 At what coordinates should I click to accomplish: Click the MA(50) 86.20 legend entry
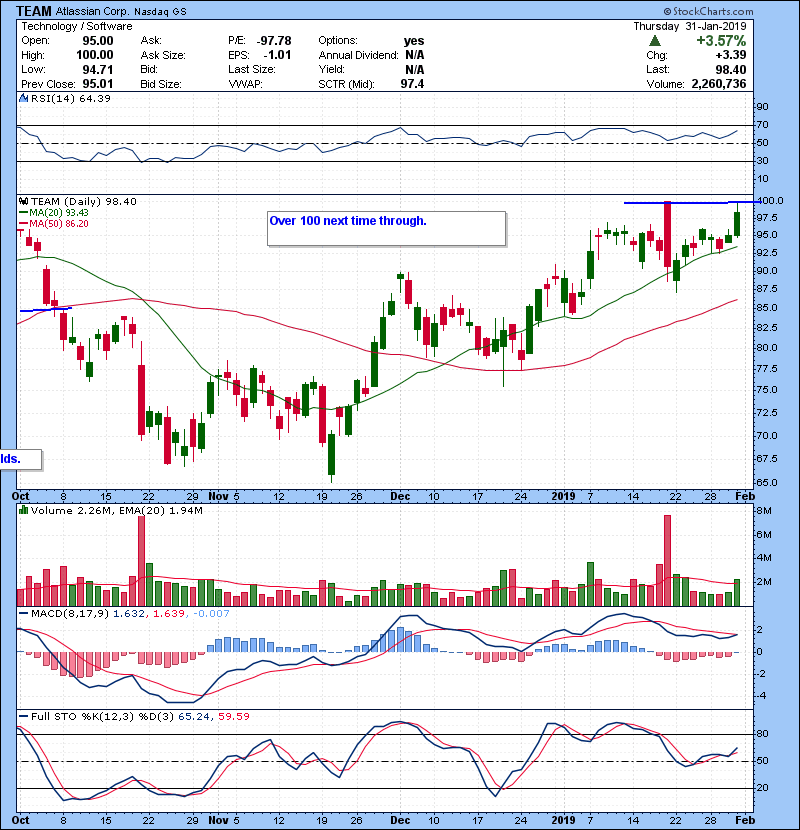54,224
